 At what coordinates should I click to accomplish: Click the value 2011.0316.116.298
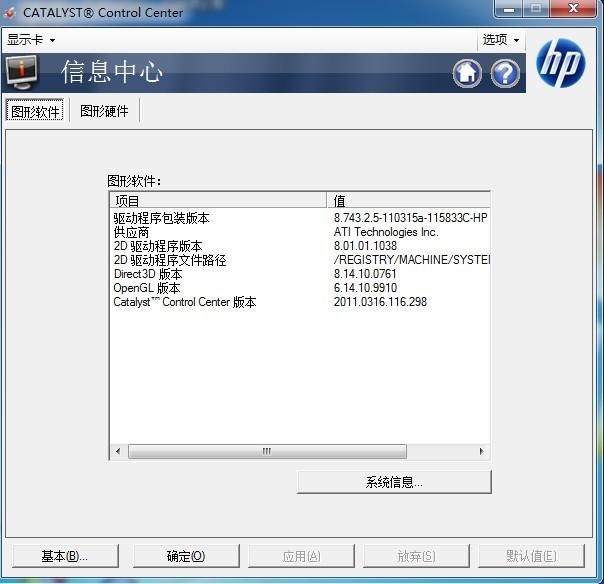(380, 302)
